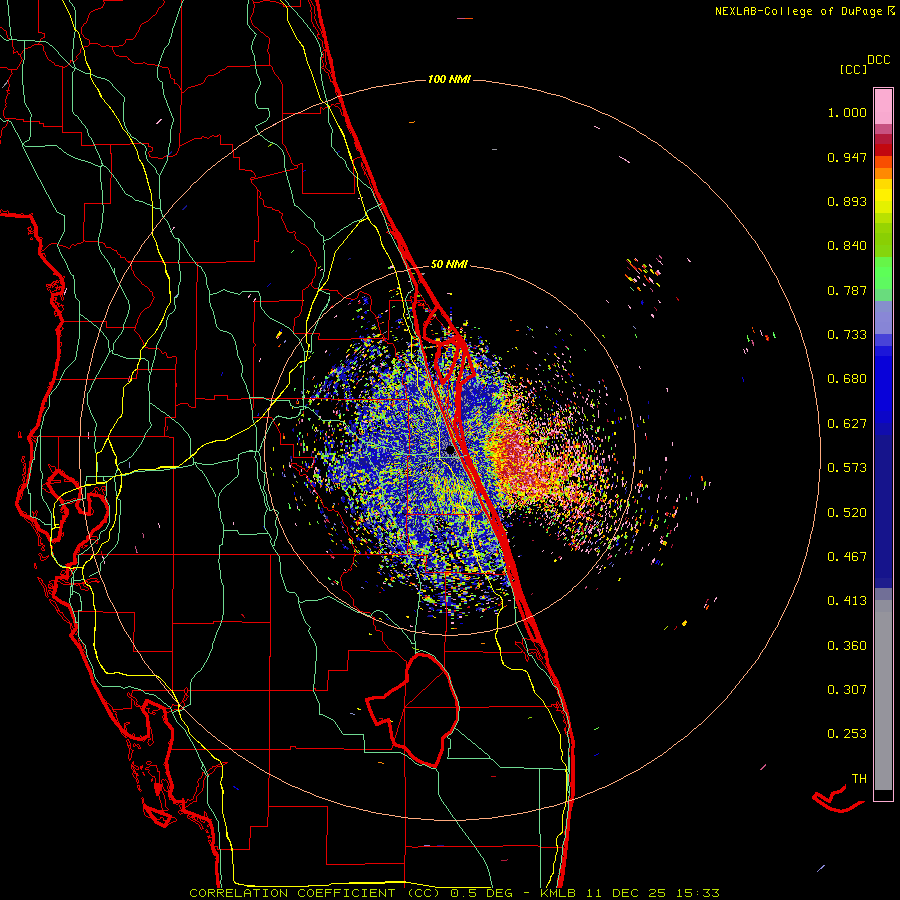The height and width of the screenshot is (900, 900).
Task: Select the 0.680 scale value
Action: (847, 379)
